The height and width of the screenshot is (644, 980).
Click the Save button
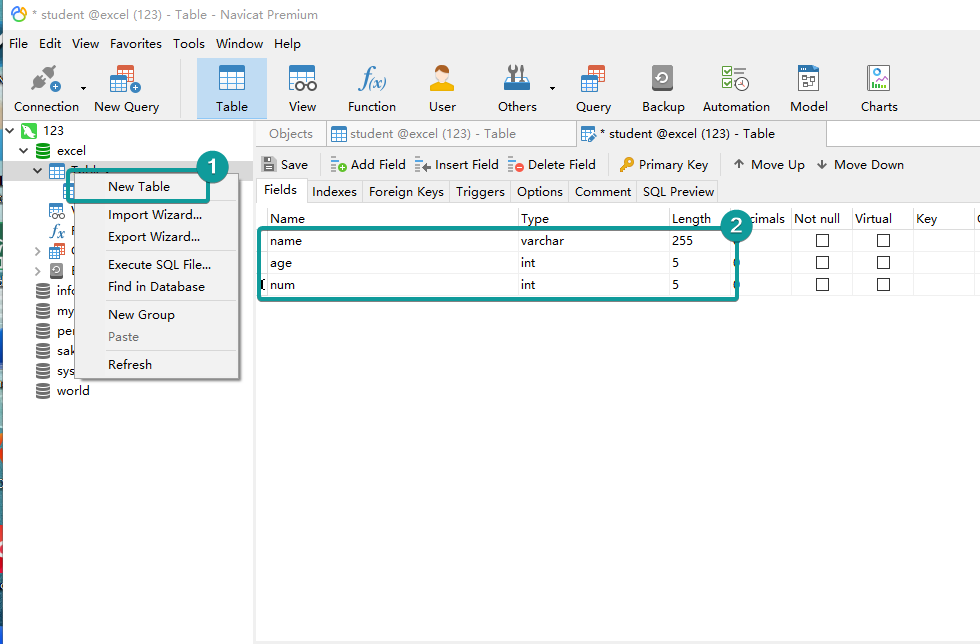coord(285,165)
